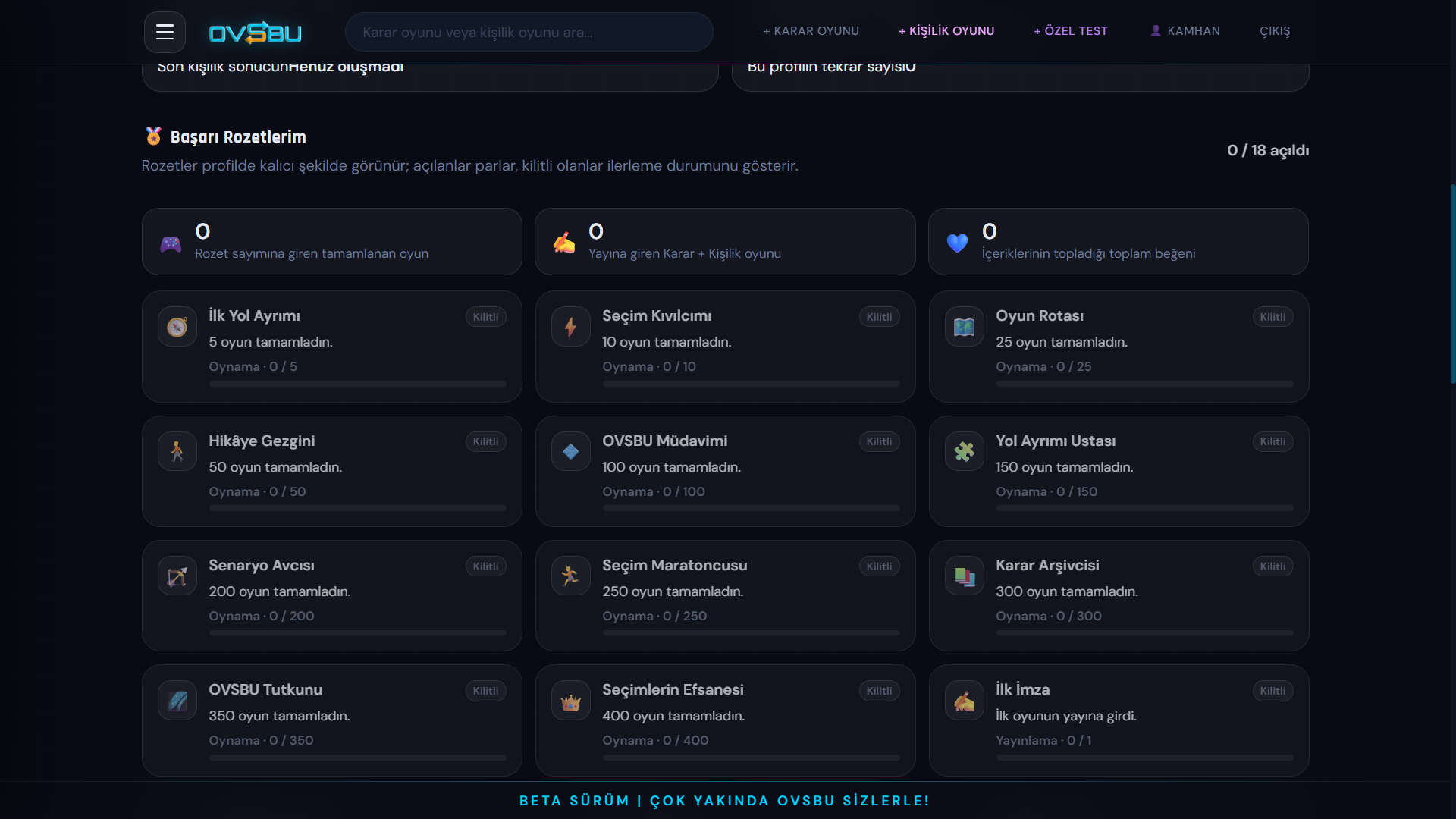Viewport: 1456px width, 819px height.
Task: Click 'Yayına giren Karar + Kişilik oyunu' text
Action: point(685,253)
